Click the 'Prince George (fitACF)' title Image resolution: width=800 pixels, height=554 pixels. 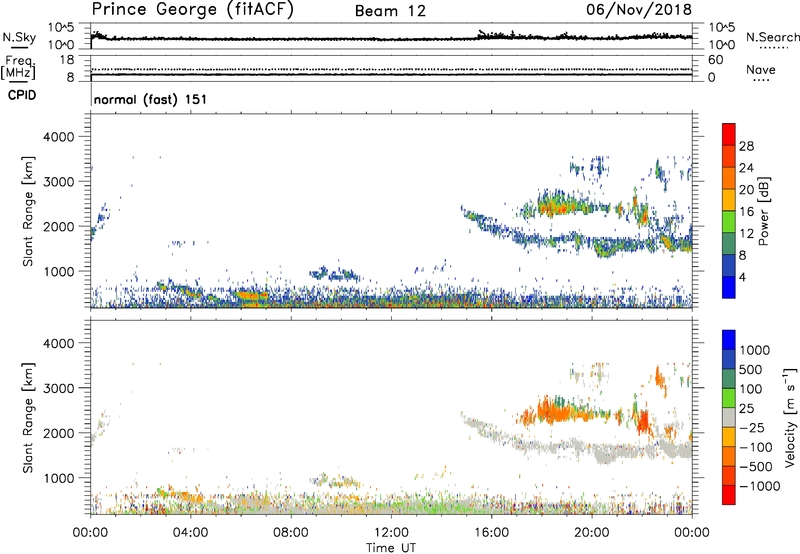click(192, 9)
